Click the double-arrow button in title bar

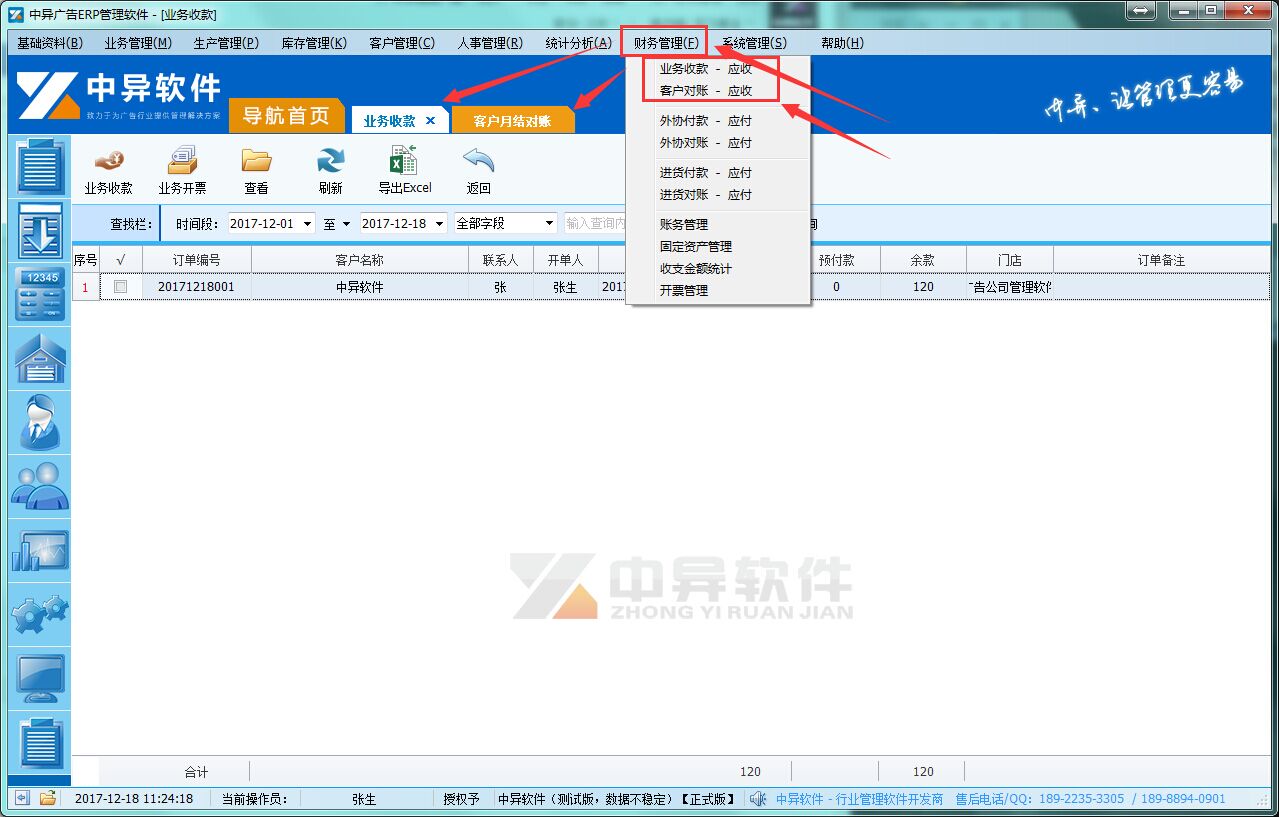pos(1141,10)
